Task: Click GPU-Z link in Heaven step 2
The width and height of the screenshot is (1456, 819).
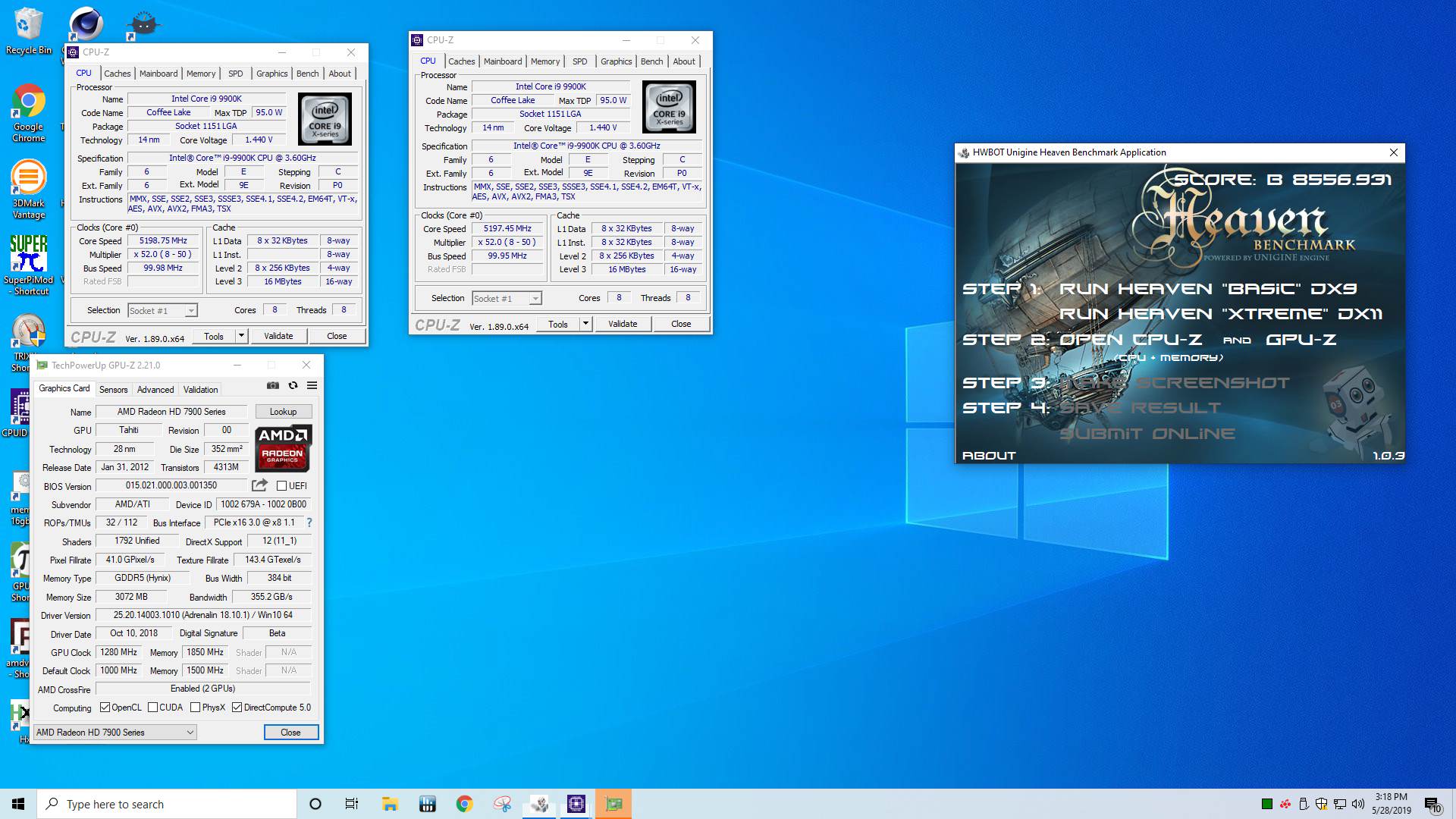Action: coord(1301,340)
